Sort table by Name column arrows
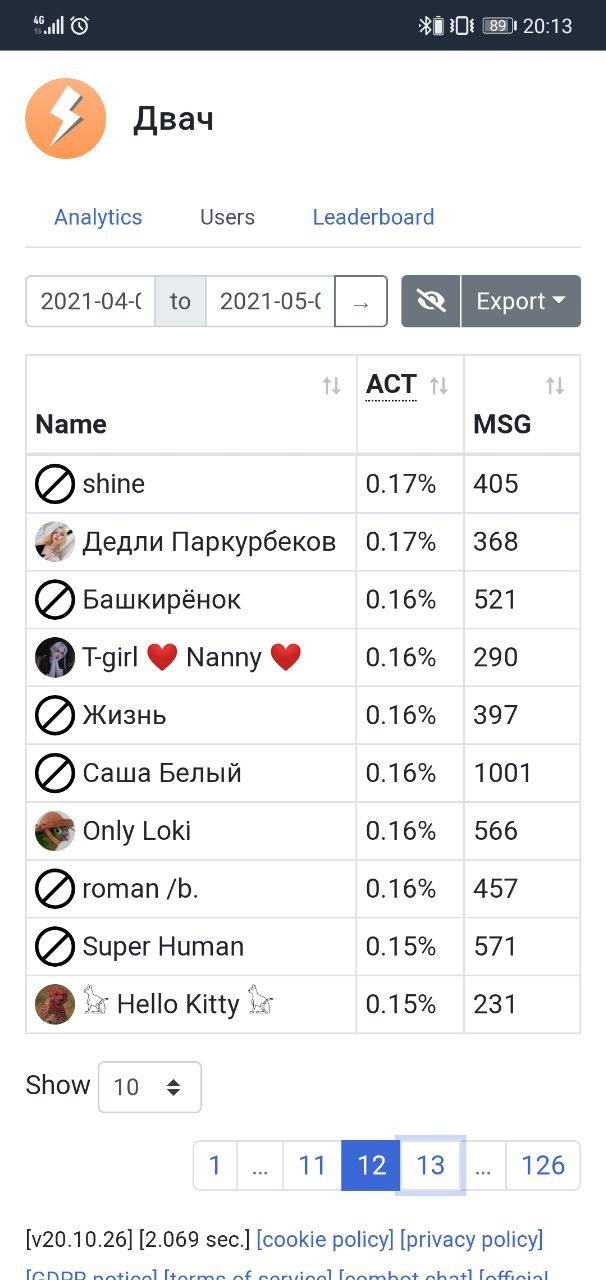Image resolution: width=606 pixels, height=1280 pixels. point(331,386)
